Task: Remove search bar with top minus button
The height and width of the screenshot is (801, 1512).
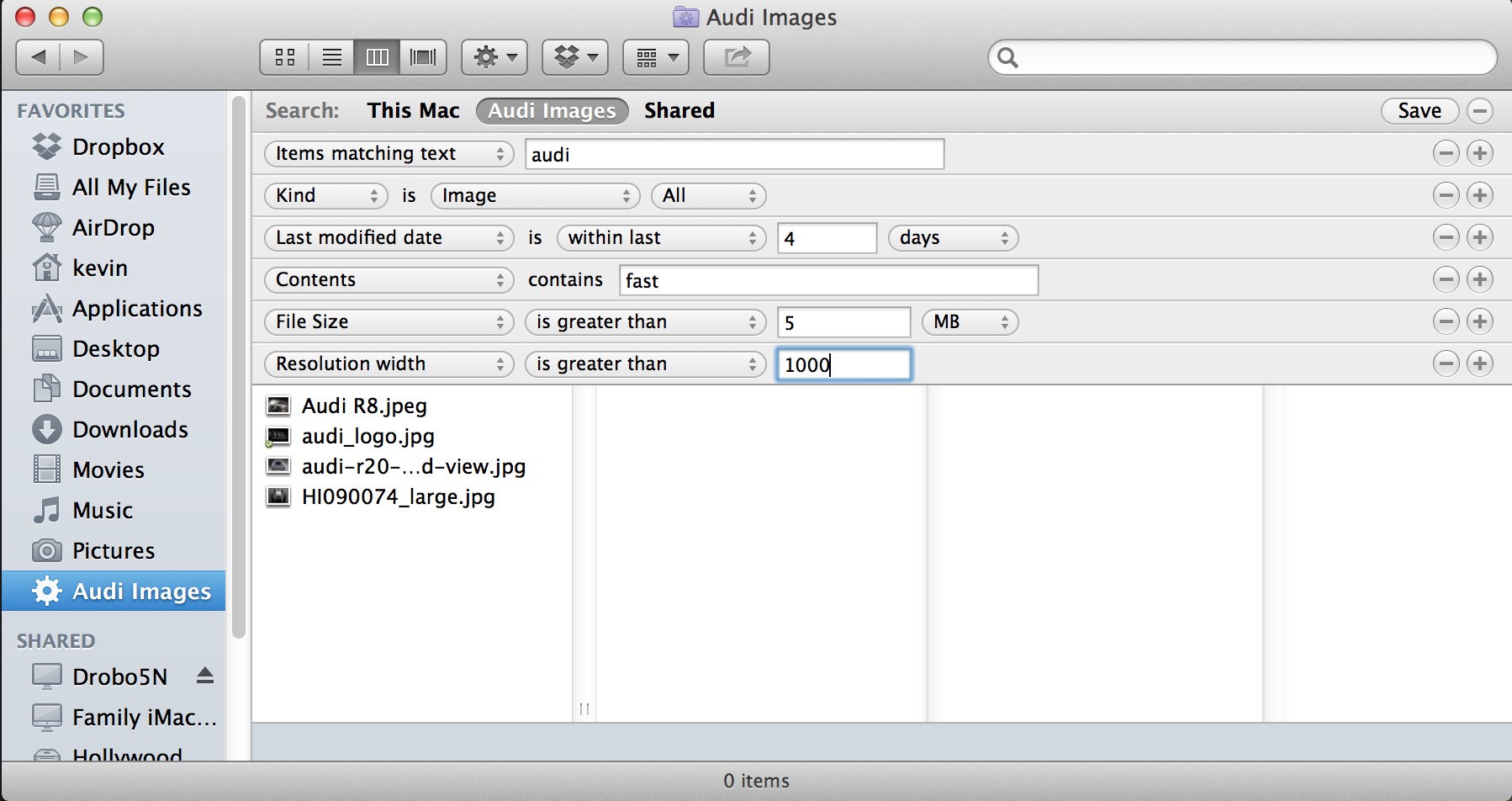Action: pyautogui.click(x=1480, y=111)
